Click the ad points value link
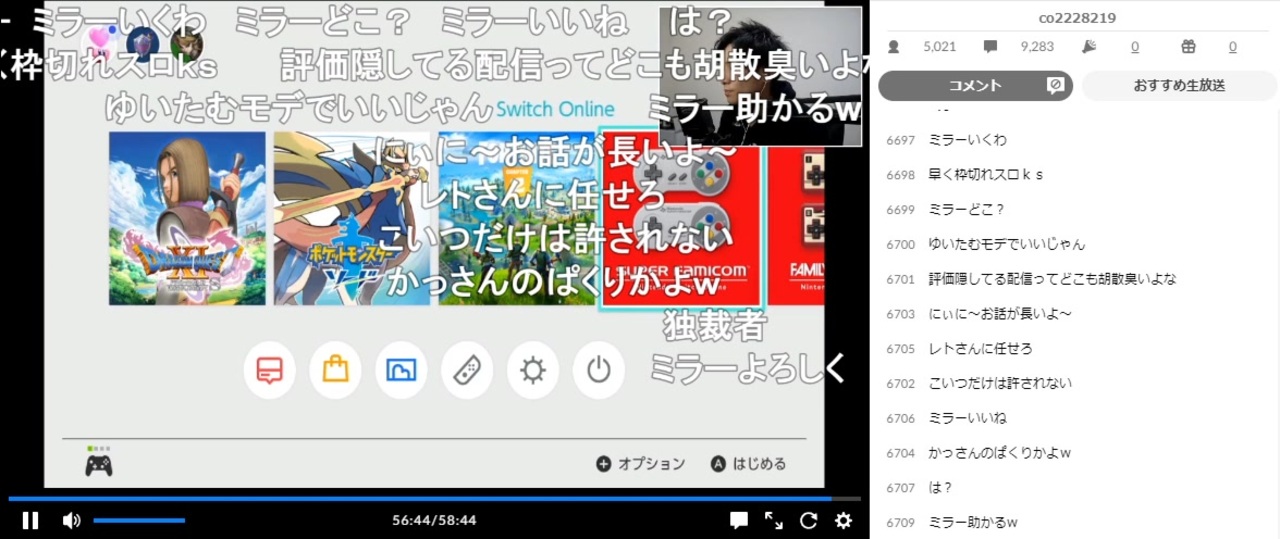The height and width of the screenshot is (539, 1280). (1135, 46)
